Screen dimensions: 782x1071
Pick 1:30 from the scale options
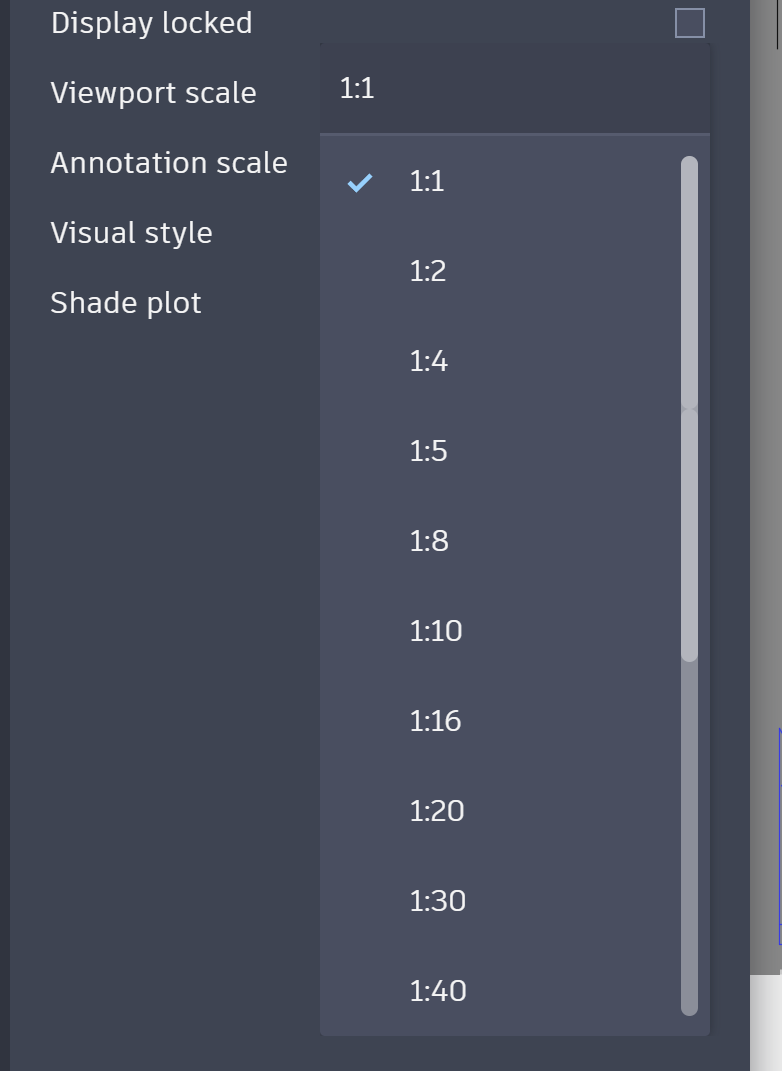(438, 901)
